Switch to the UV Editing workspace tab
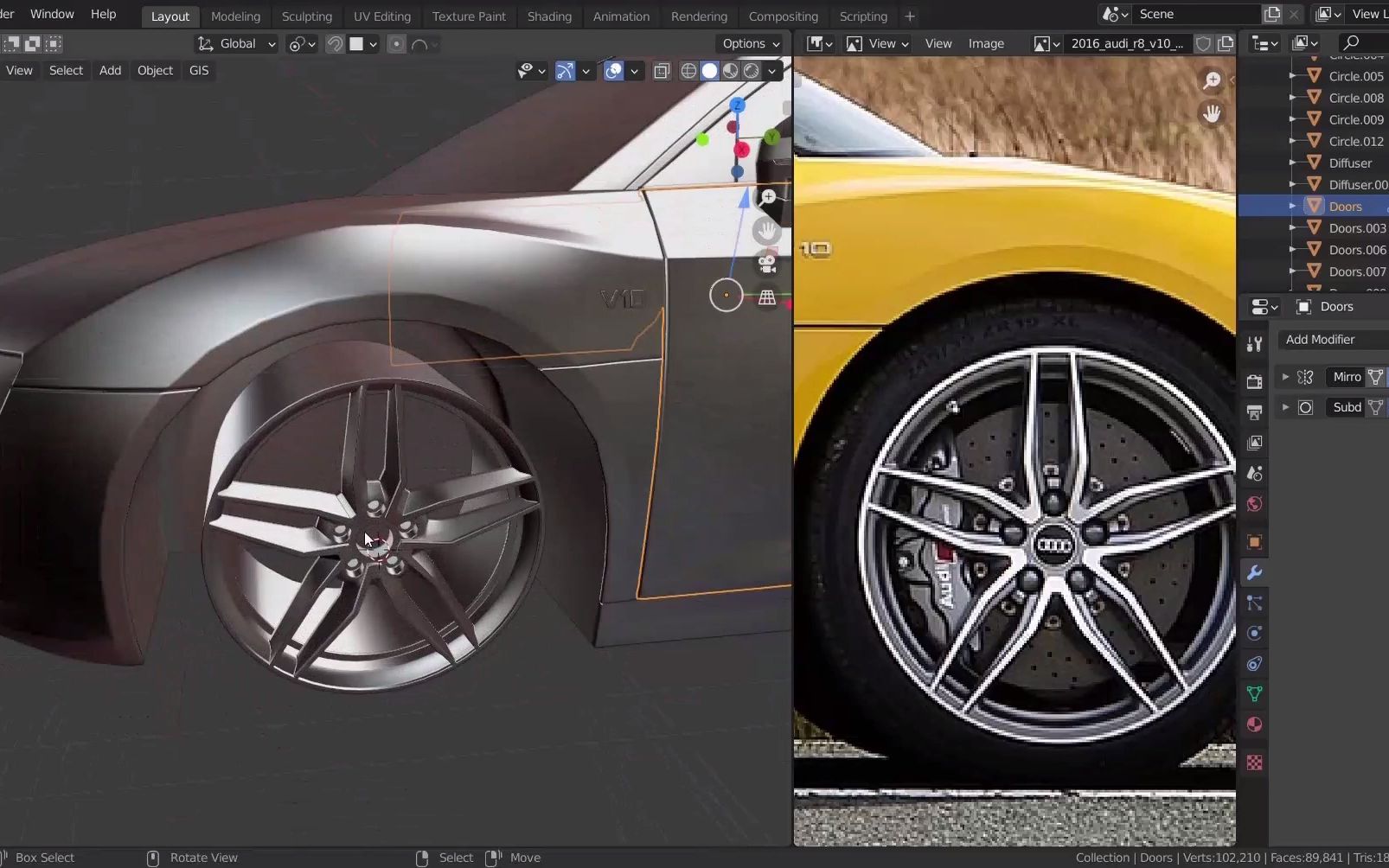Screen dimensions: 1389x868 point(381,16)
